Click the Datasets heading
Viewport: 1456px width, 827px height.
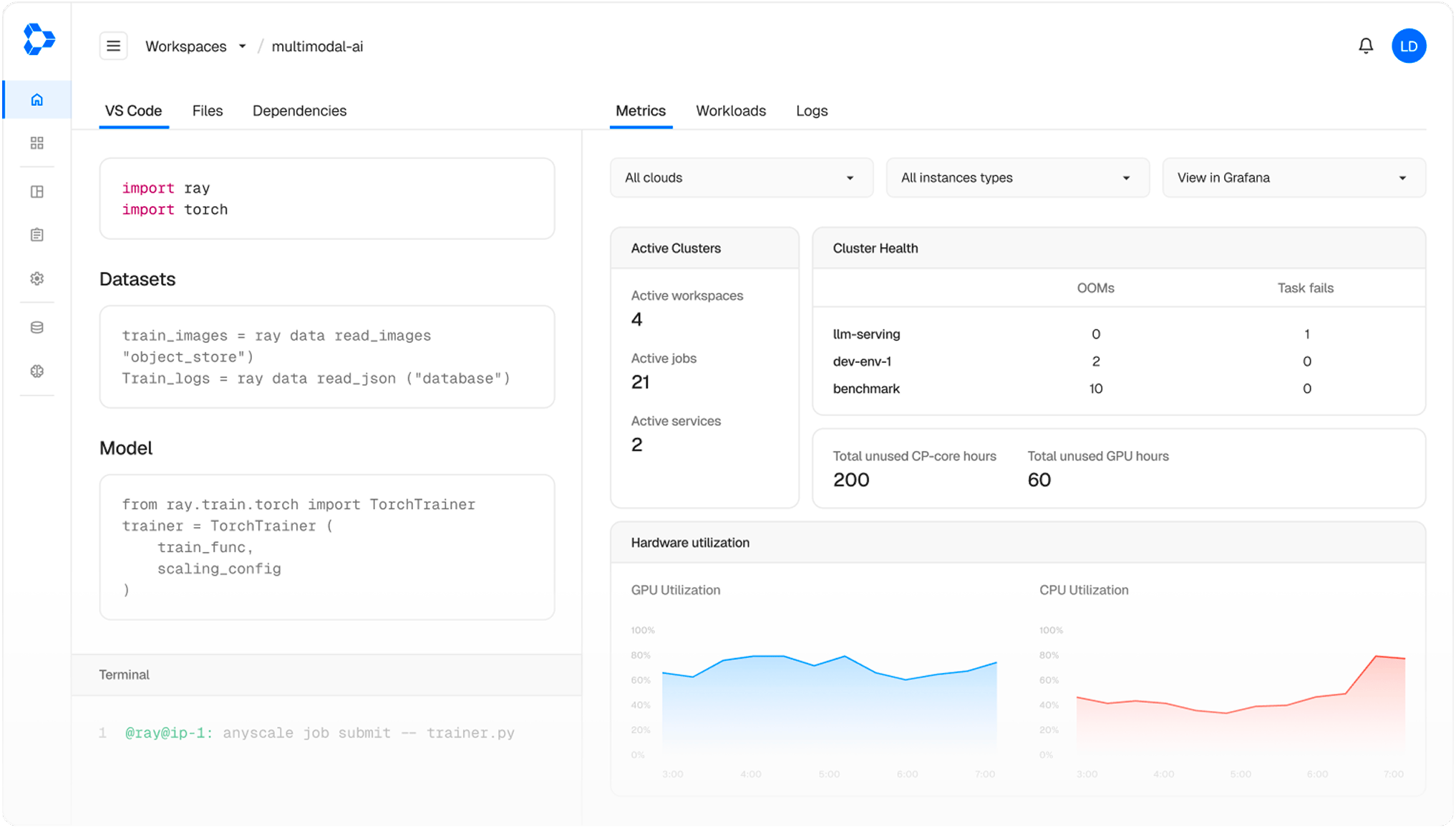(137, 279)
